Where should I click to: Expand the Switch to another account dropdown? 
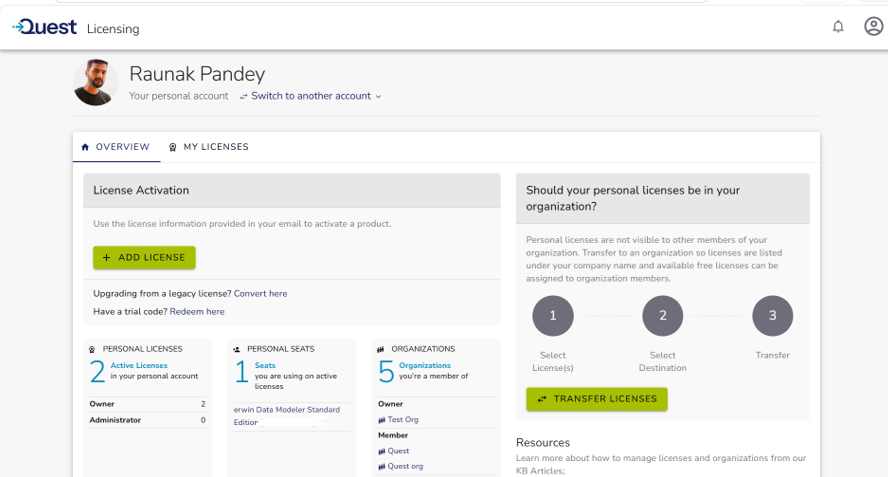tap(310, 96)
